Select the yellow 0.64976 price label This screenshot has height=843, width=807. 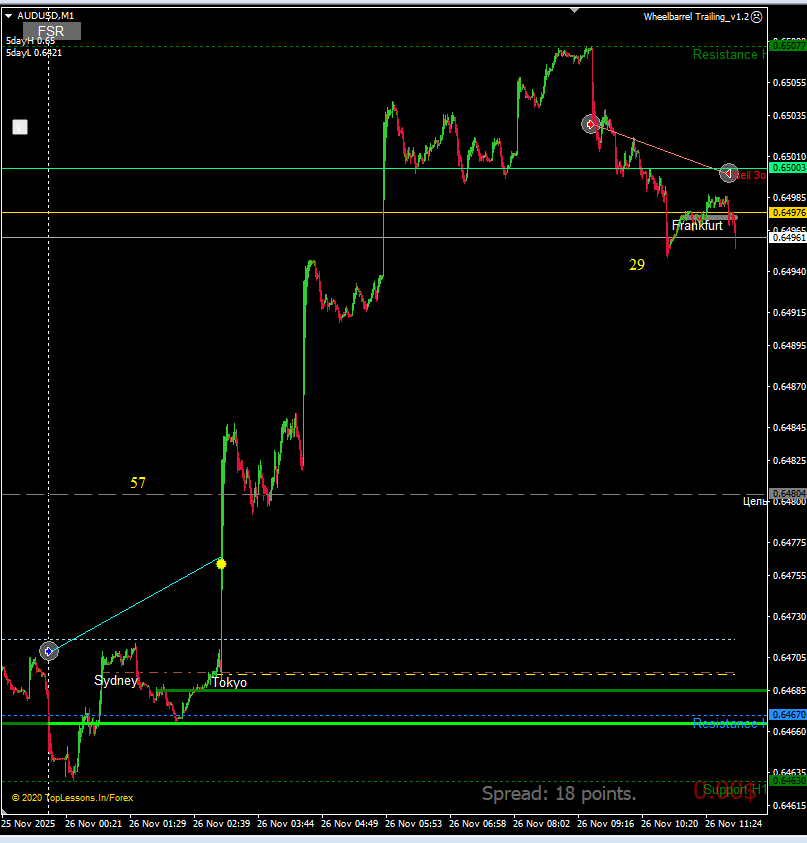[788, 213]
